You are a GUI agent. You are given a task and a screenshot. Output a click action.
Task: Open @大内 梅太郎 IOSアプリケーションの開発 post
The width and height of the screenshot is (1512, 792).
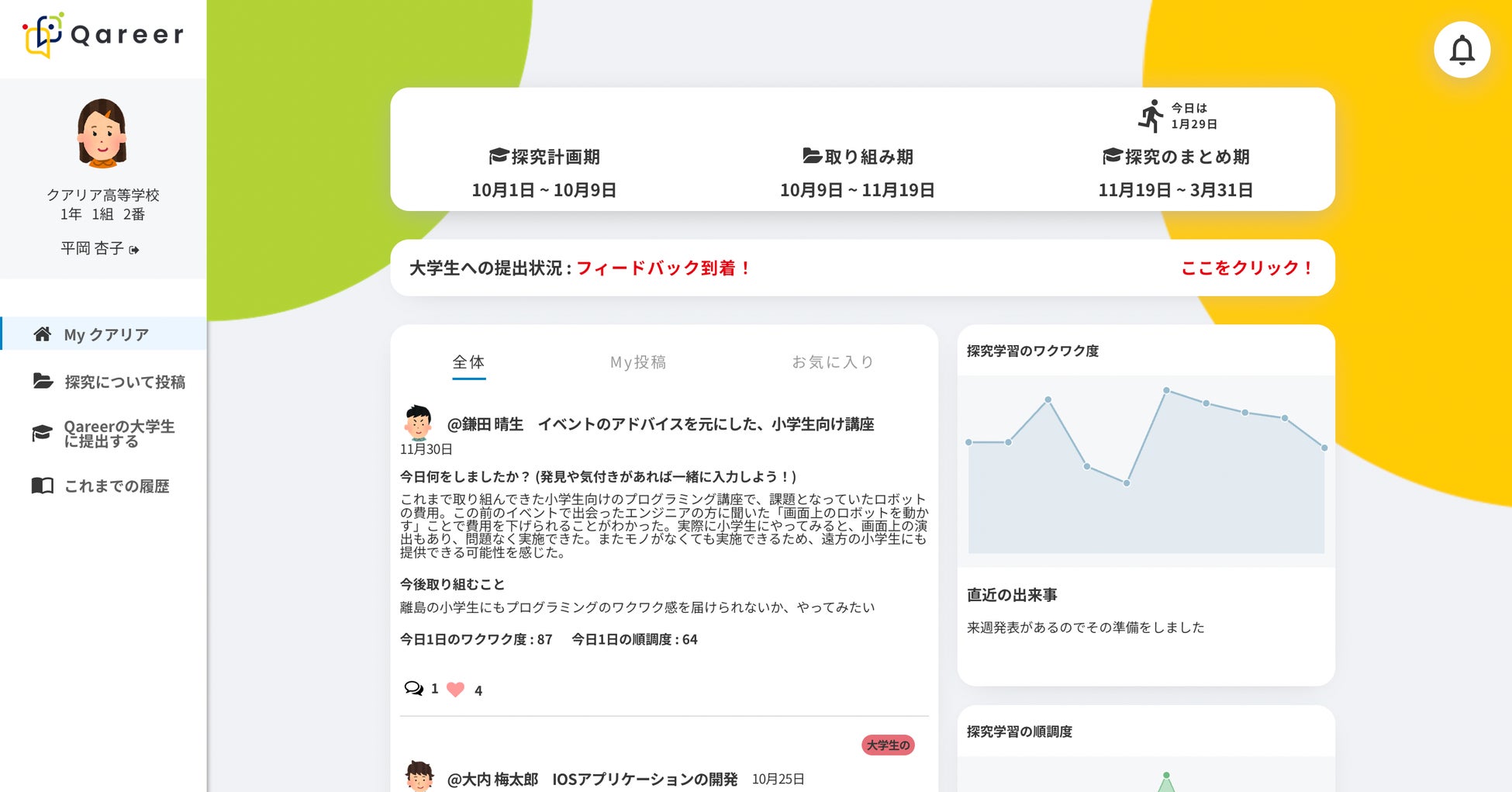(592, 780)
